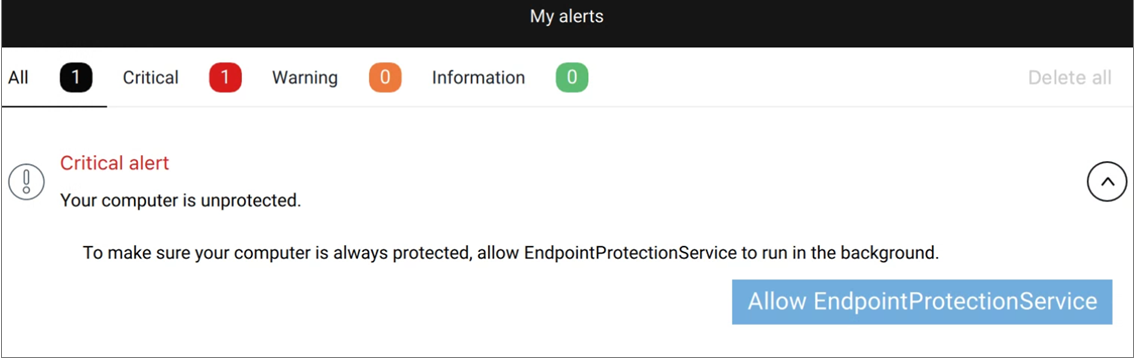The image size is (1136, 361).
Task: Click the critical alert exclamation icon
Action: (27, 182)
